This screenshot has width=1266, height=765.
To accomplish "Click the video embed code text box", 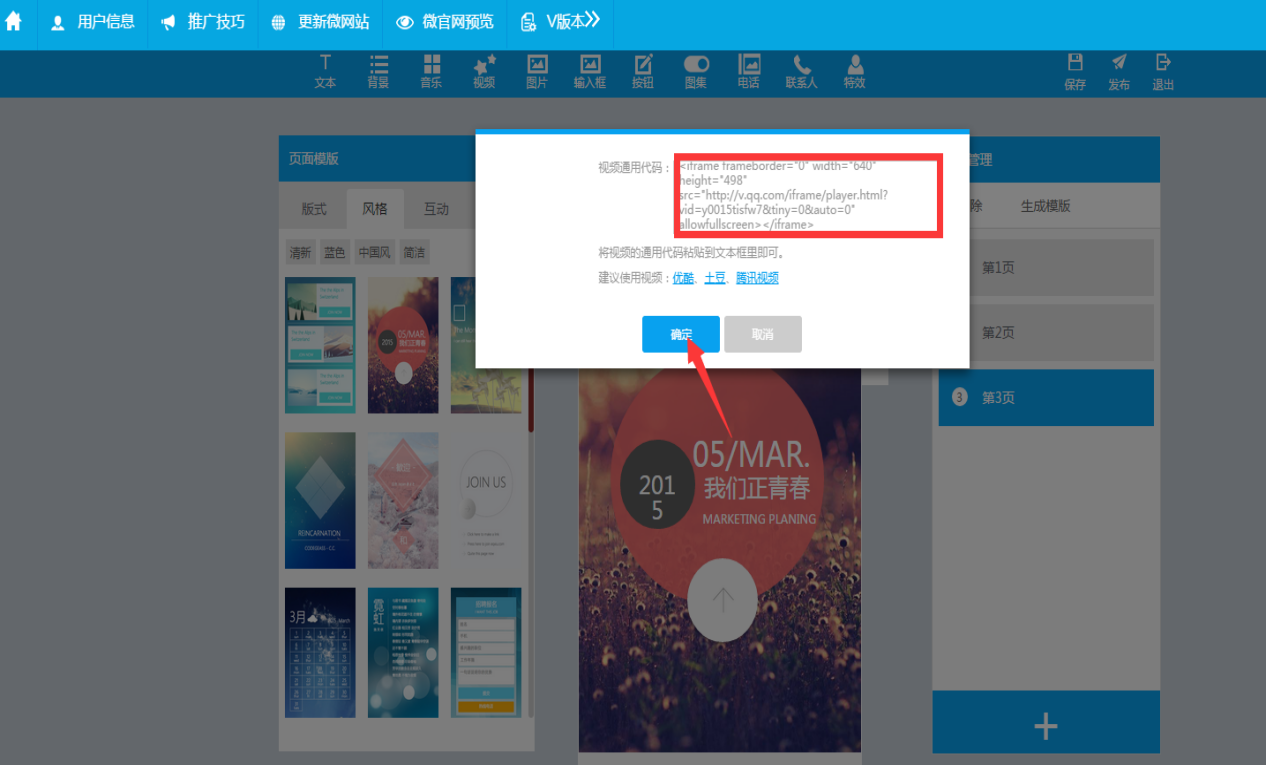I will (x=808, y=196).
